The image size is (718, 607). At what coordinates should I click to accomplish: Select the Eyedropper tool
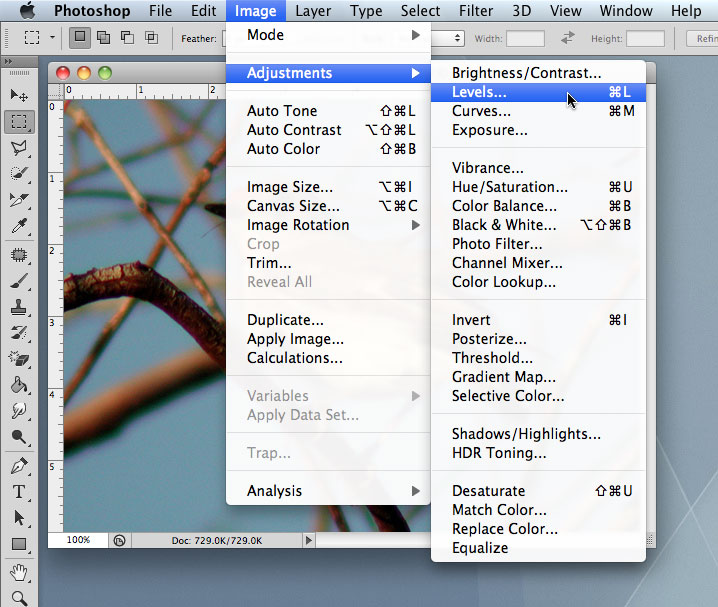[19, 226]
